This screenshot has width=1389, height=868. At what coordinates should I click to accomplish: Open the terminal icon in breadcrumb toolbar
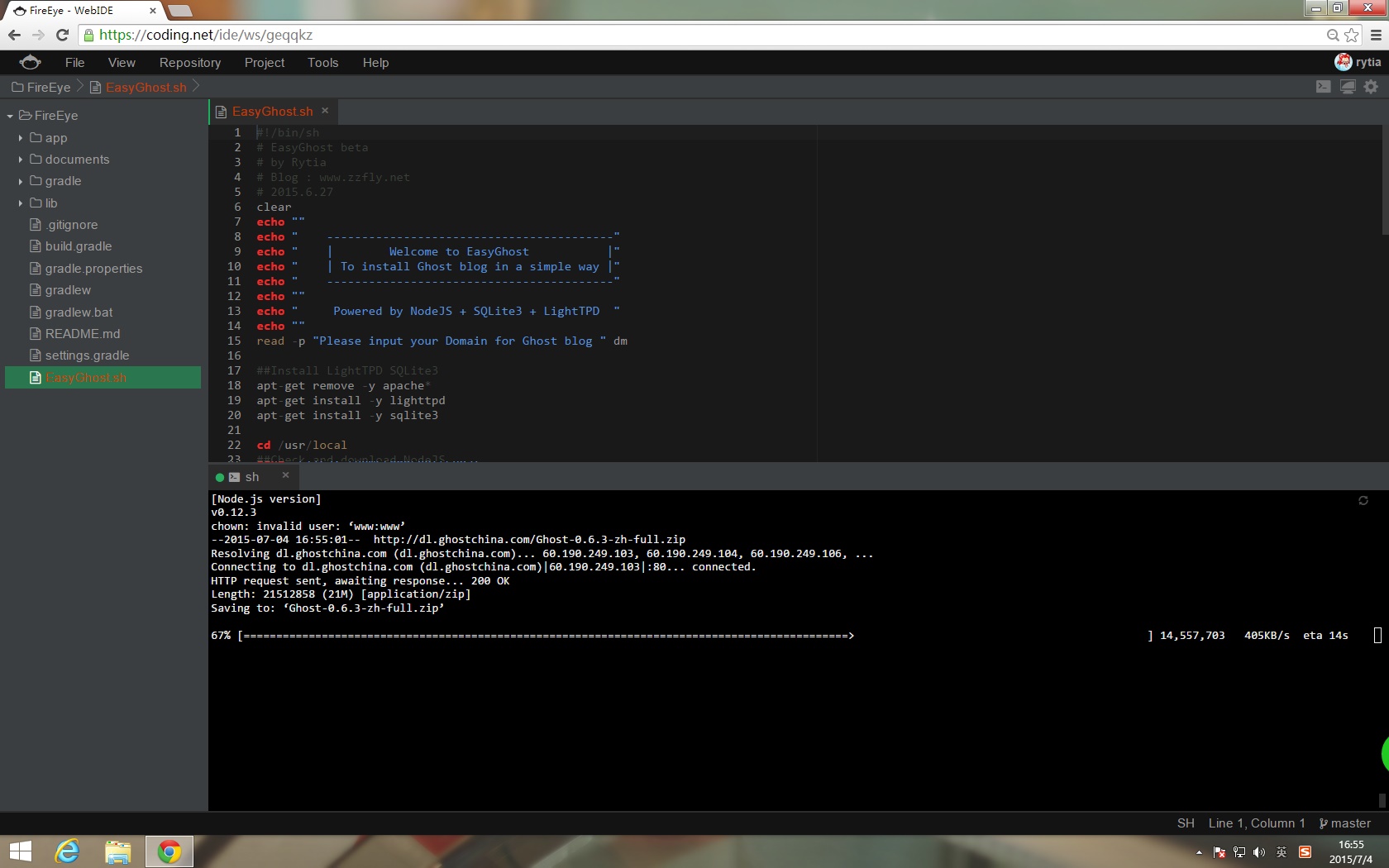click(x=1324, y=87)
